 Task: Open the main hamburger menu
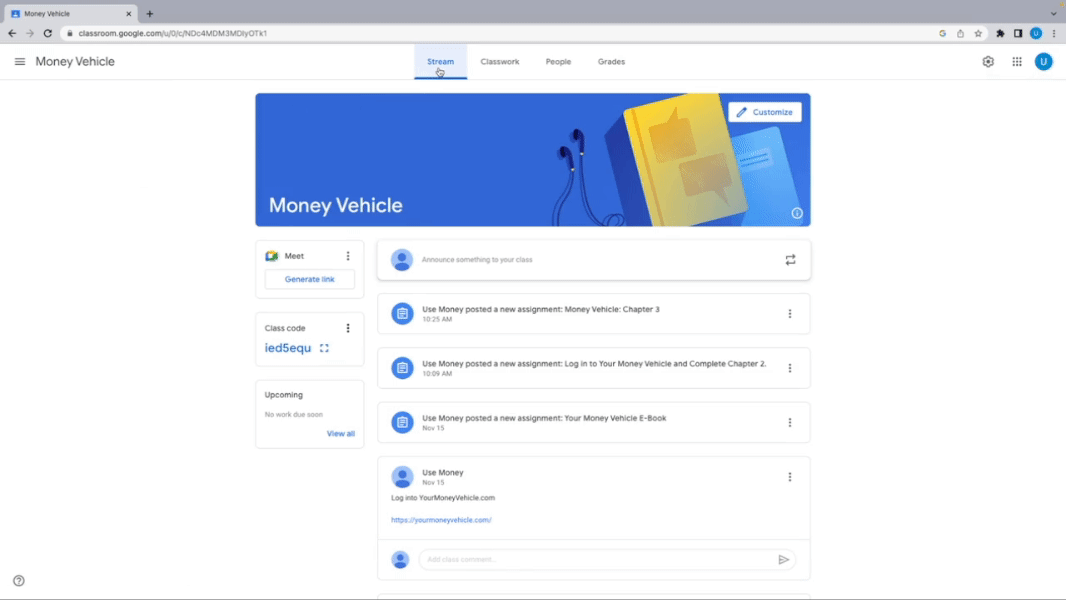pos(20,61)
